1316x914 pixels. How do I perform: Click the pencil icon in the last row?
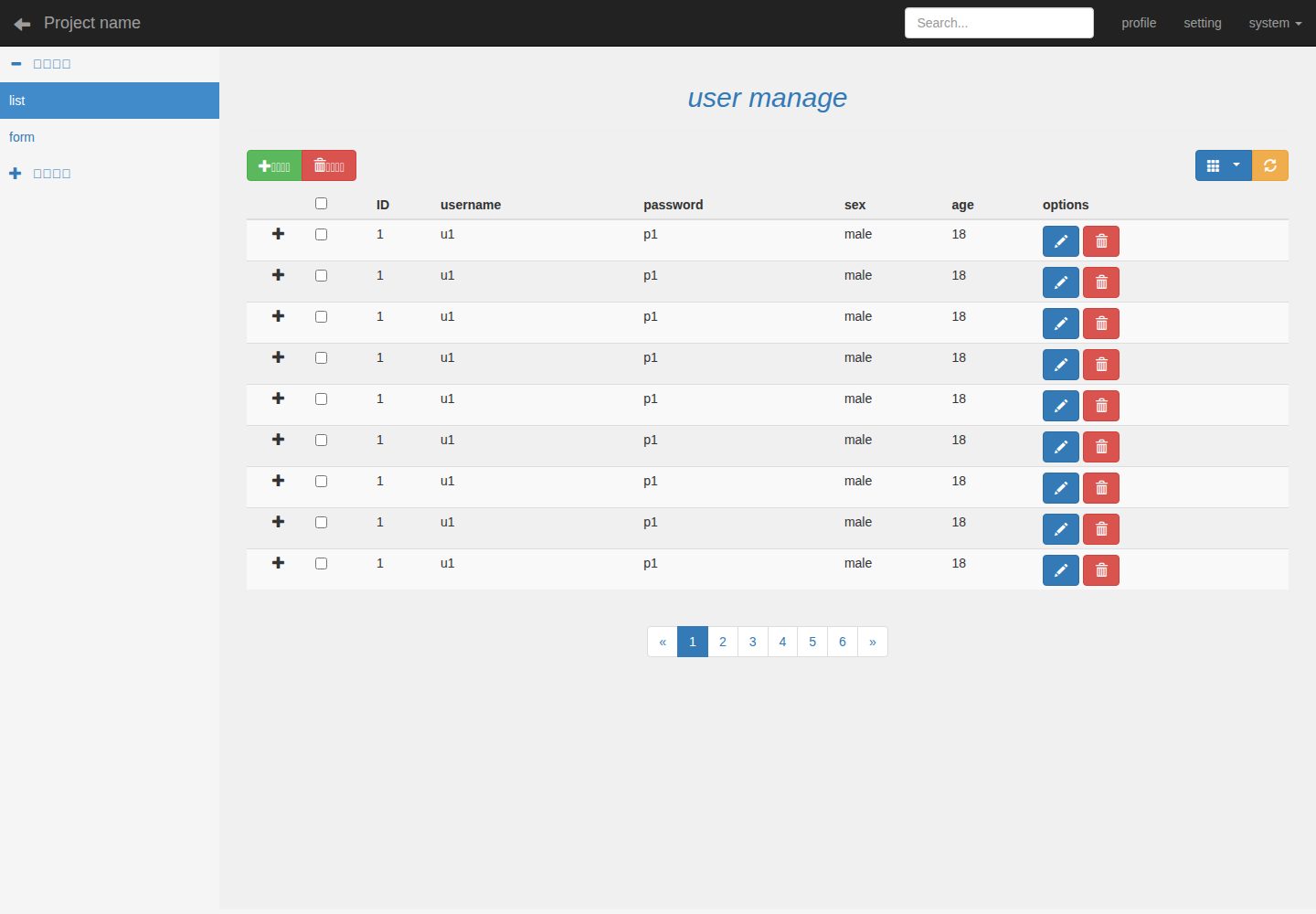(x=1060, y=570)
